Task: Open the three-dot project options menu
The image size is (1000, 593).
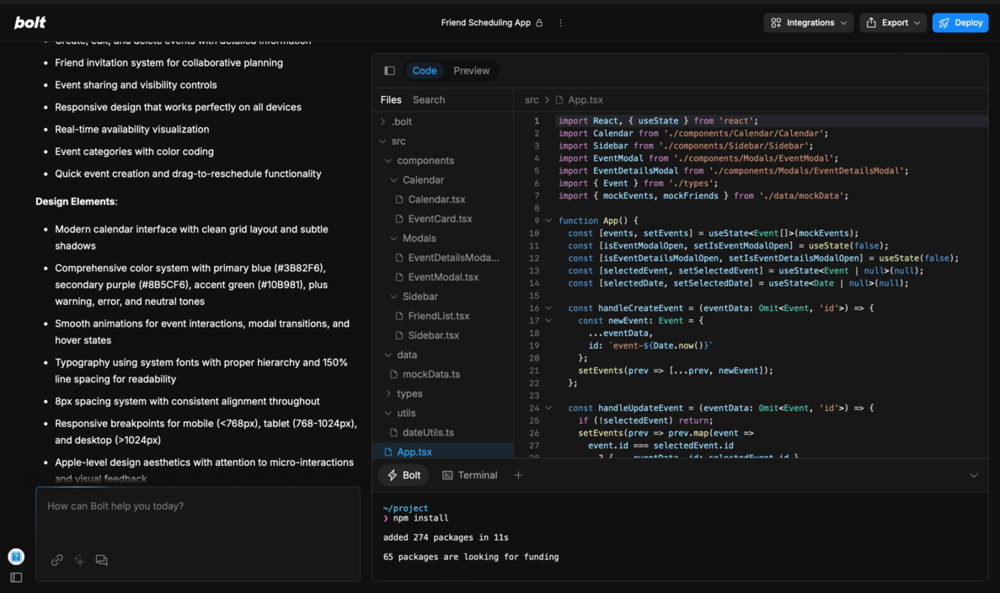Action: 560,23
